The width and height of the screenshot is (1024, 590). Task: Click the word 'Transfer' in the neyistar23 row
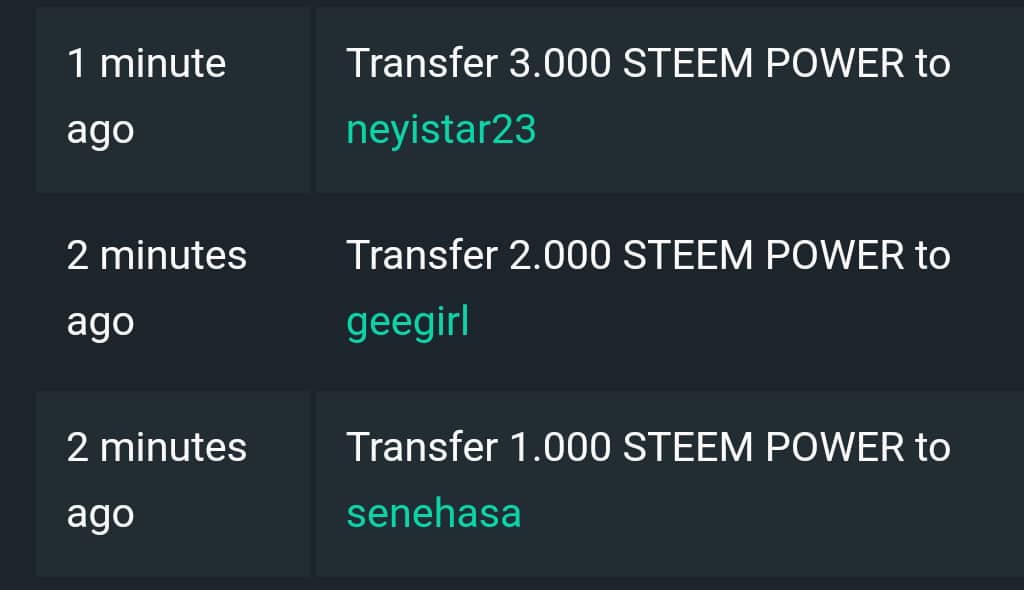click(422, 63)
